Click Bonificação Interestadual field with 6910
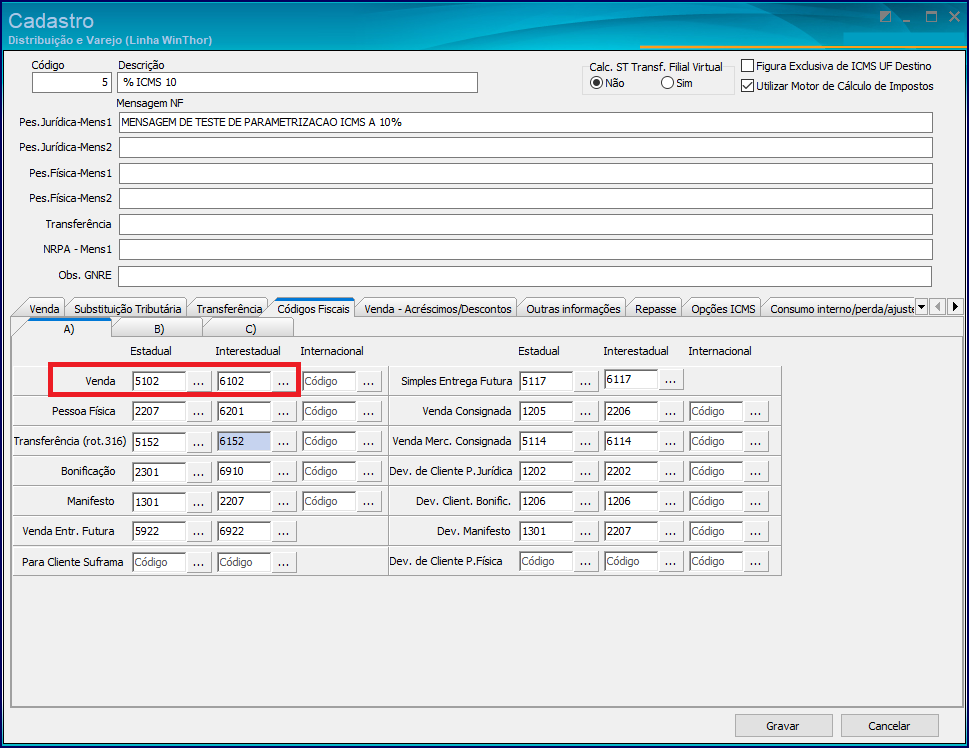 tap(244, 472)
